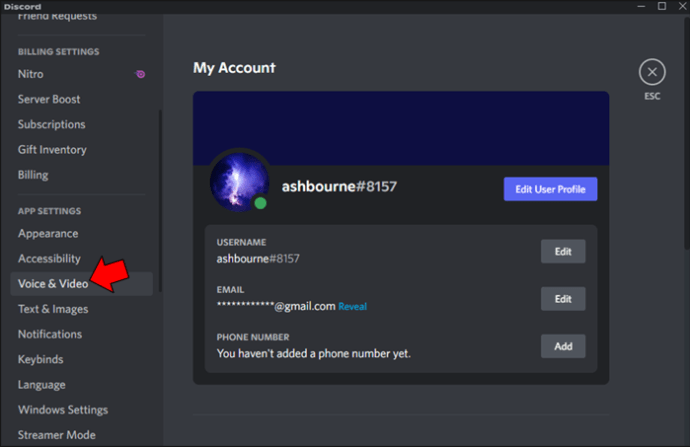Click the green online status indicator
690x447 pixels.
click(261, 203)
